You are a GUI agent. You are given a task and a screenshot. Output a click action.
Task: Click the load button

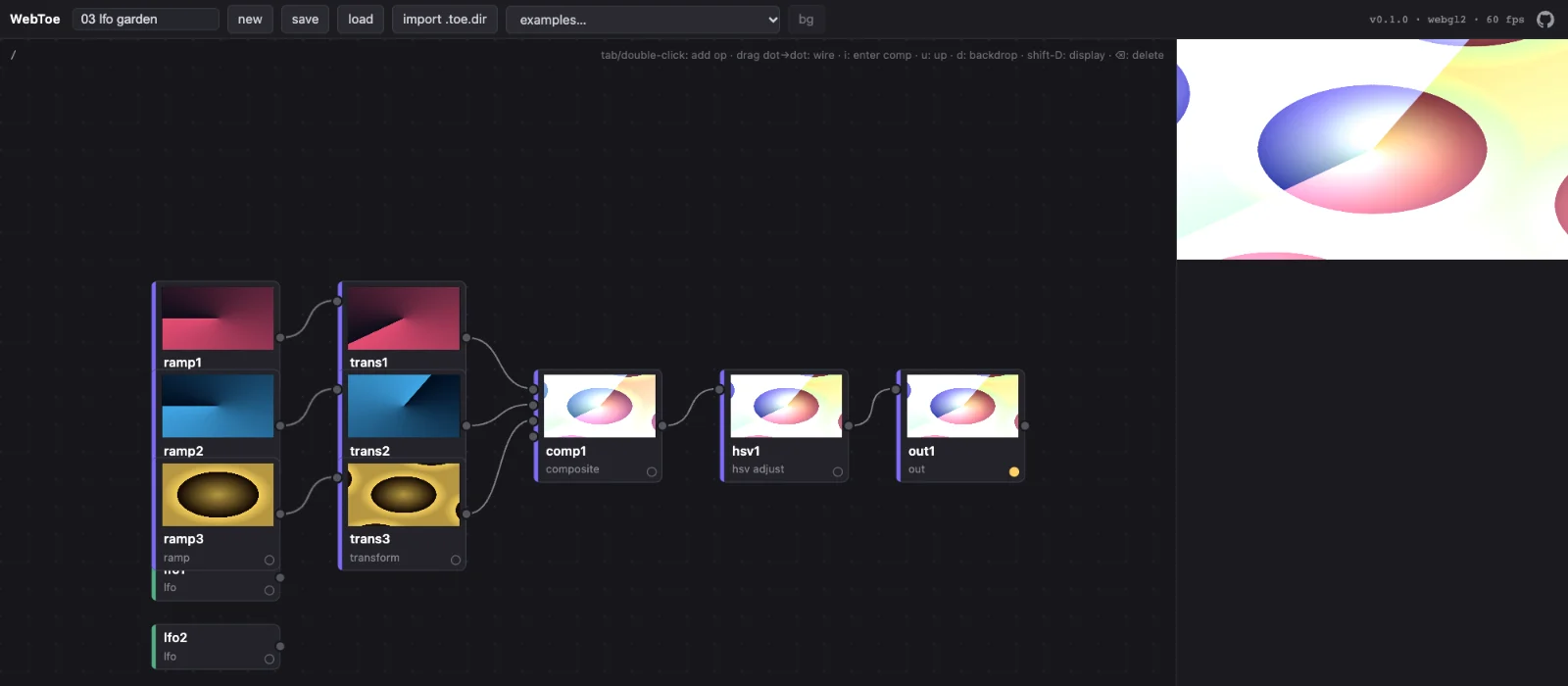coord(361,20)
